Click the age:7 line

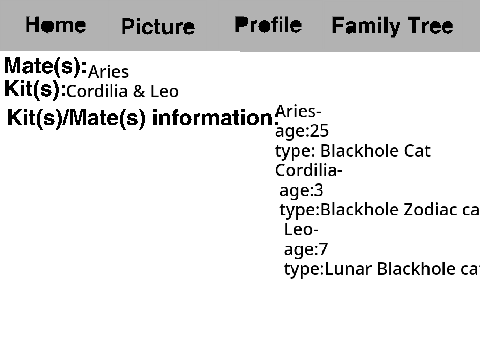pyautogui.click(x=306, y=250)
